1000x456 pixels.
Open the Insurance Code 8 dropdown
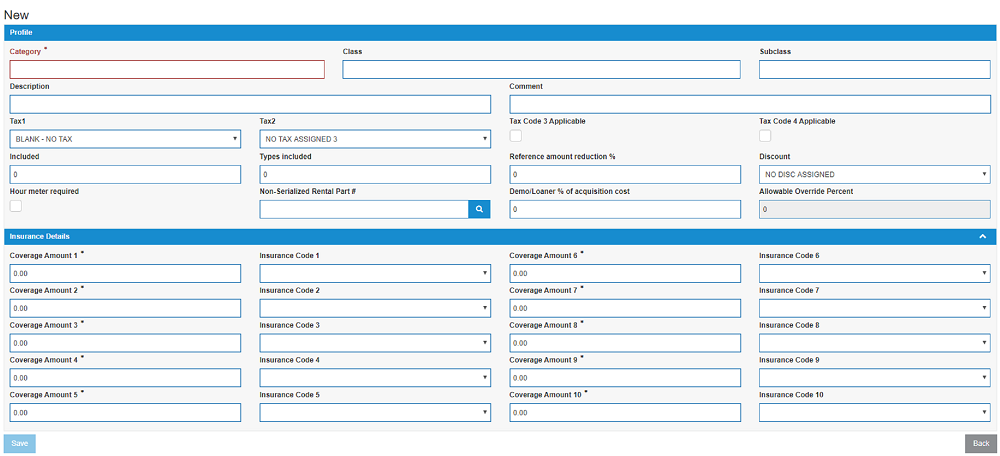(x=874, y=343)
